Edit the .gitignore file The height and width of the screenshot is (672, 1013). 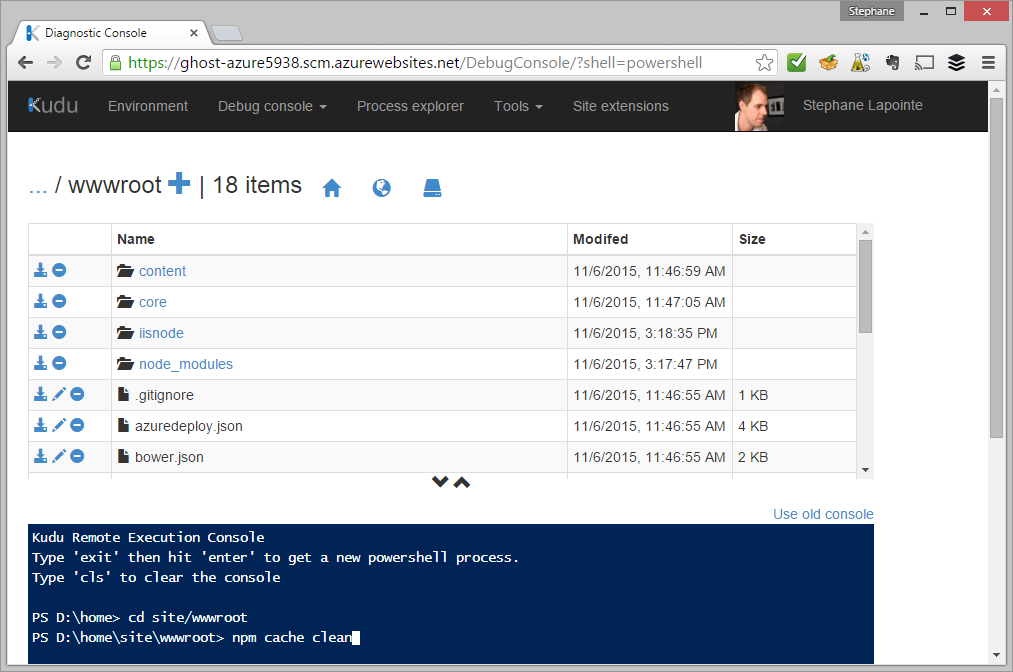click(59, 394)
